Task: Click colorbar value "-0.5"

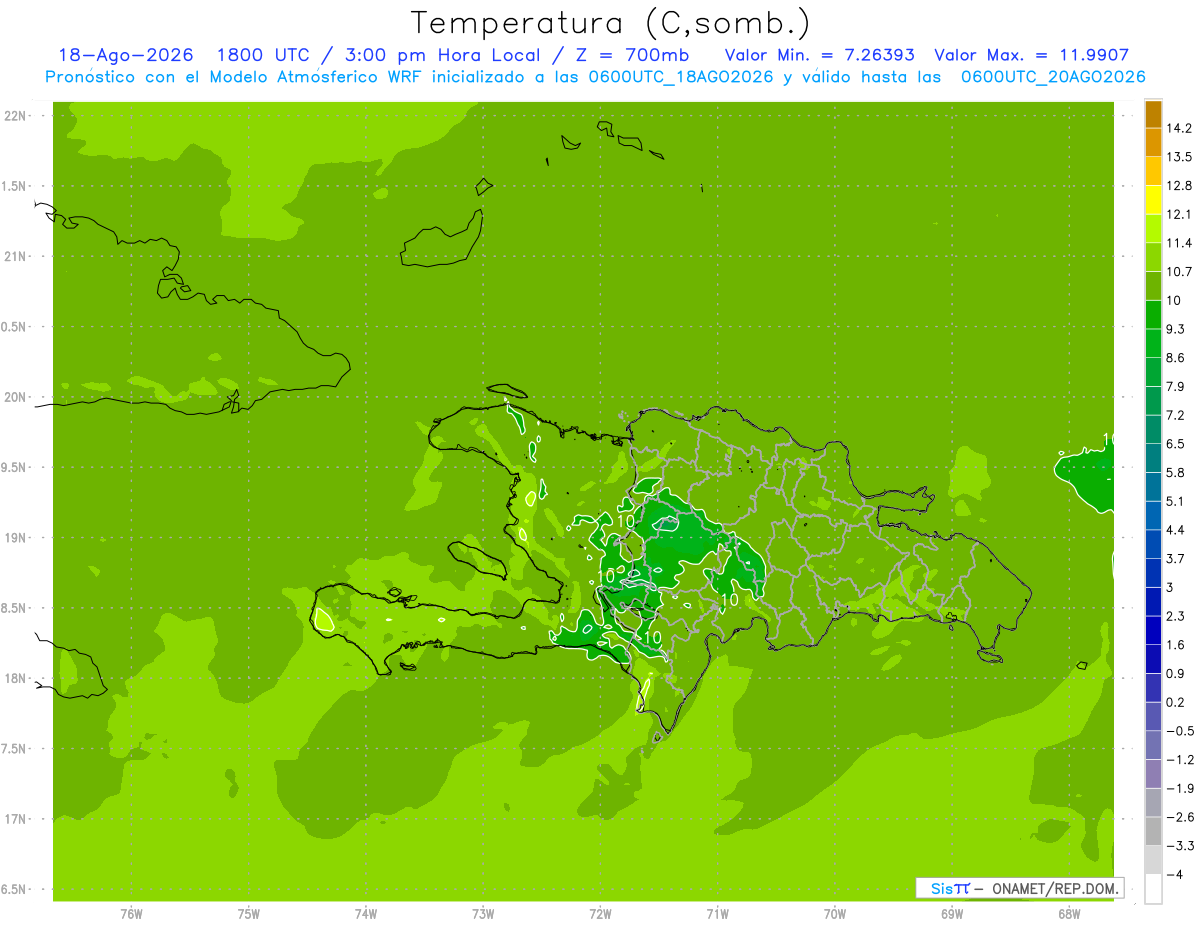Action: pos(1179,731)
